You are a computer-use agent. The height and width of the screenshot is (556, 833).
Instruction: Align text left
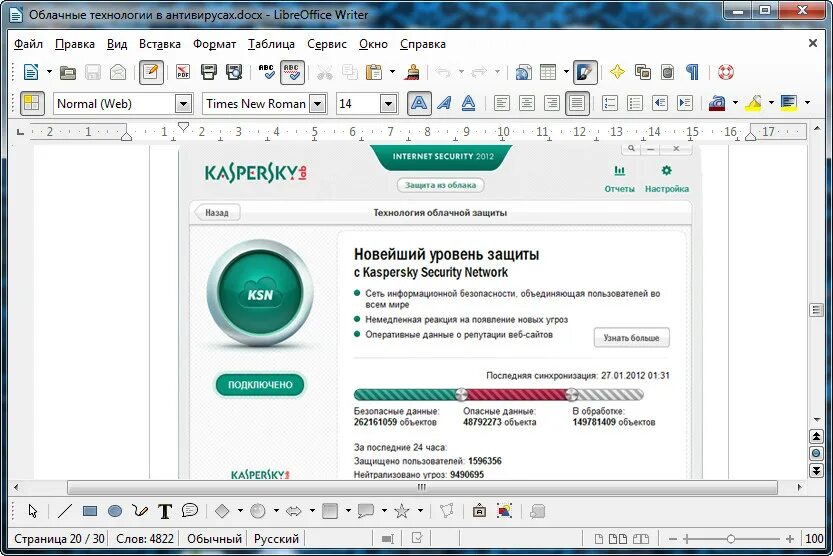(501, 103)
